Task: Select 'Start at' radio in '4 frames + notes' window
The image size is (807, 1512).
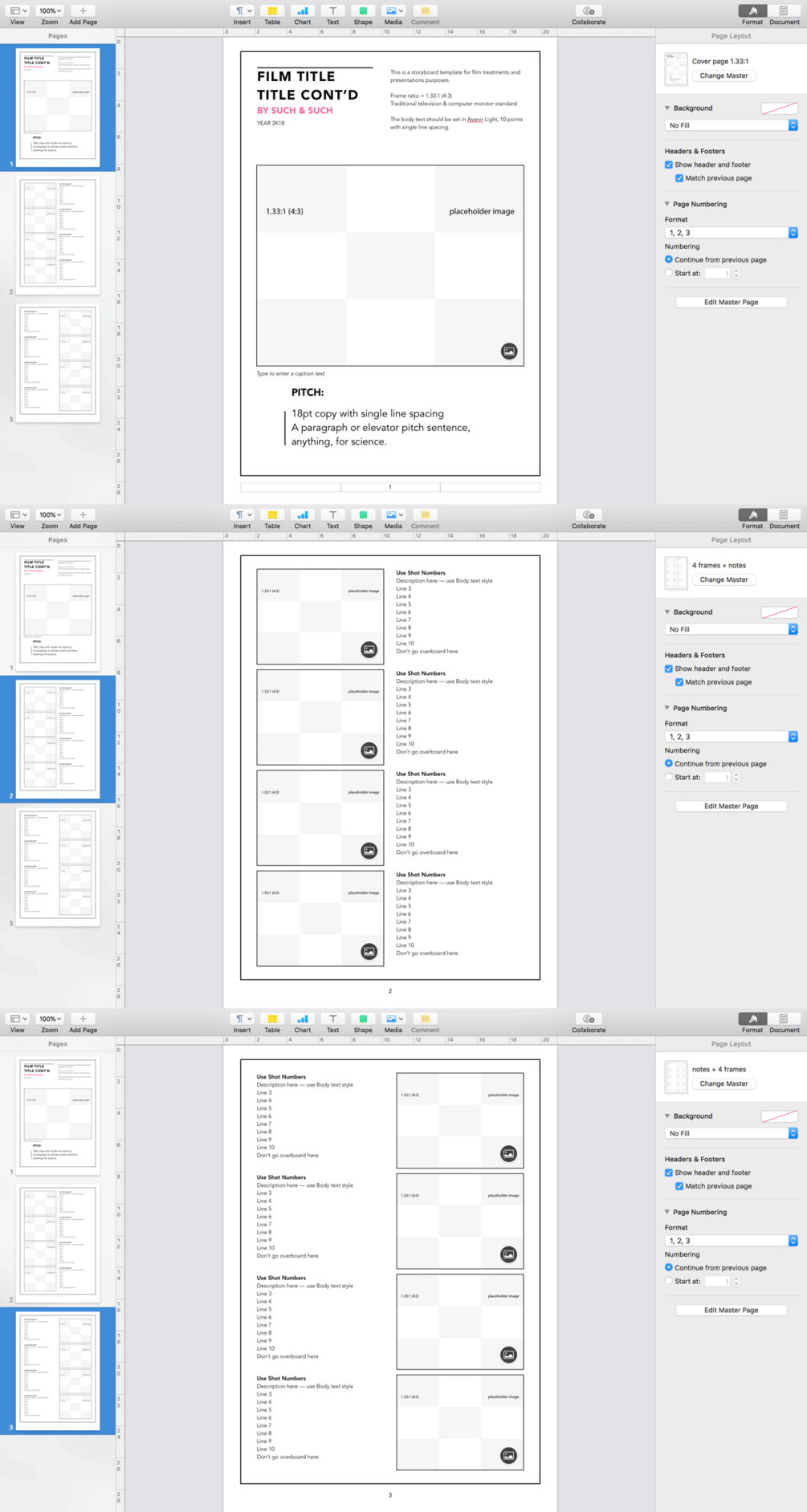Action: [669, 778]
